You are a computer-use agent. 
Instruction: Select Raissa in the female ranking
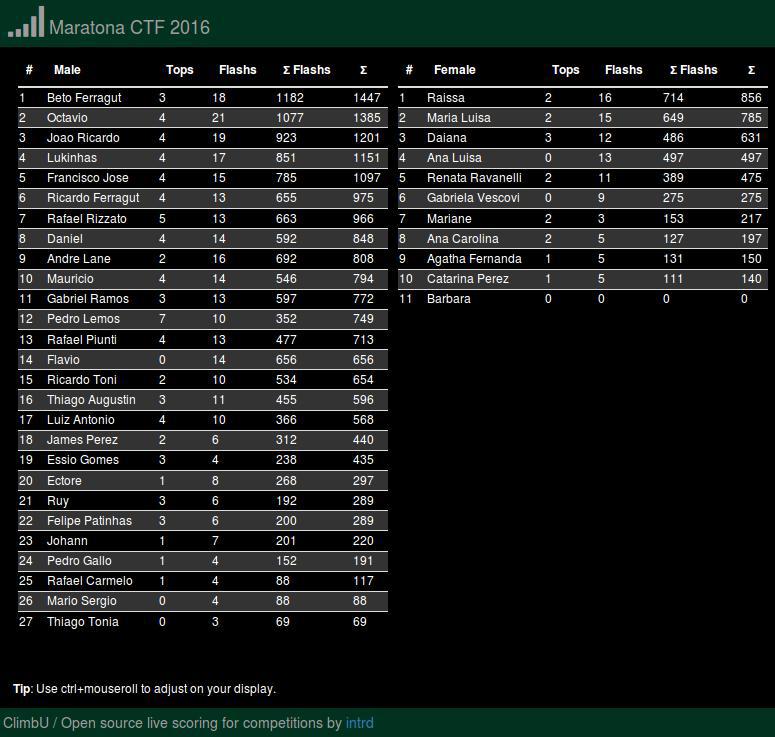click(445, 98)
